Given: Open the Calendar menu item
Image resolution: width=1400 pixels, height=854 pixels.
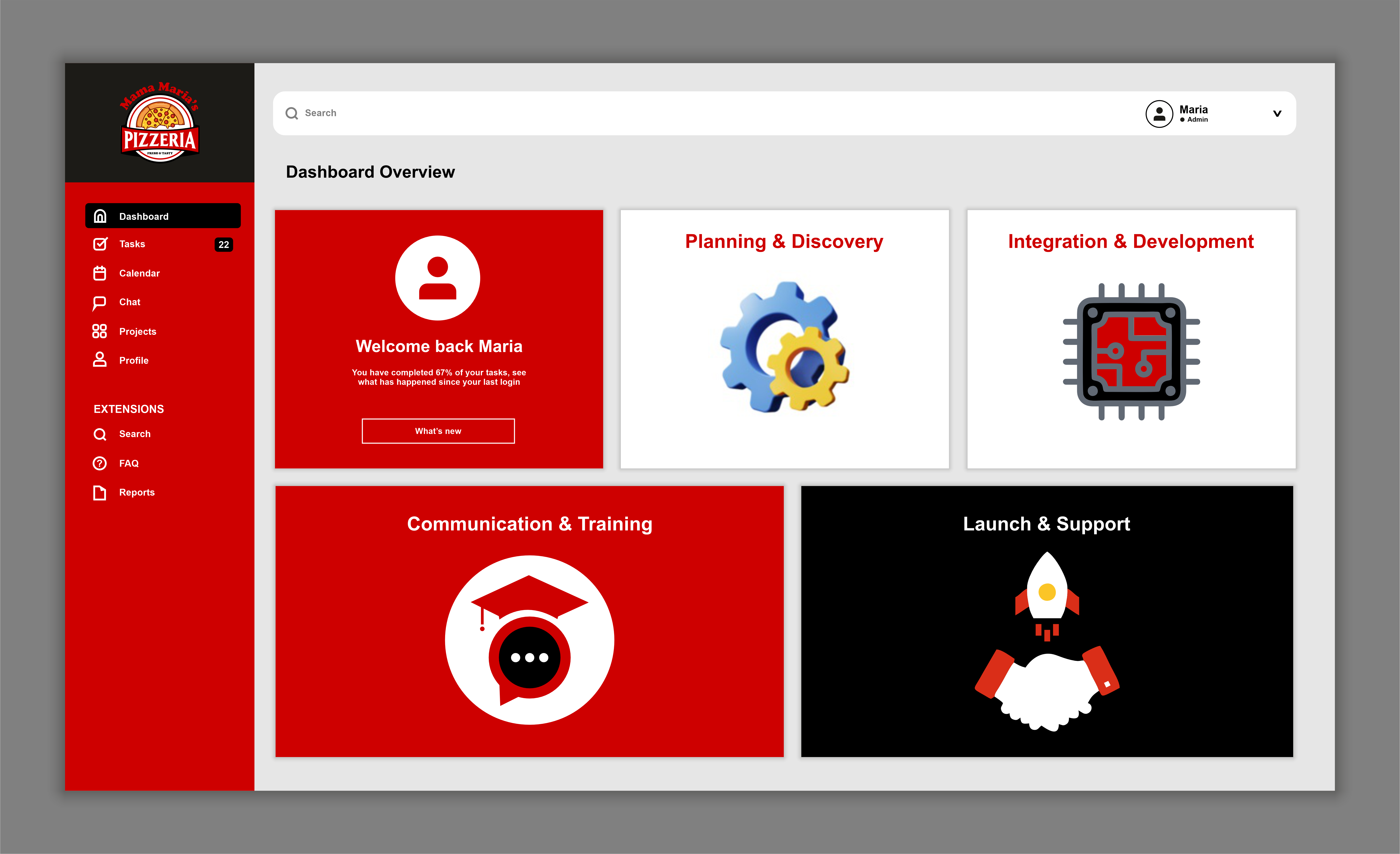Looking at the screenshot, I should tap(163, 273).
